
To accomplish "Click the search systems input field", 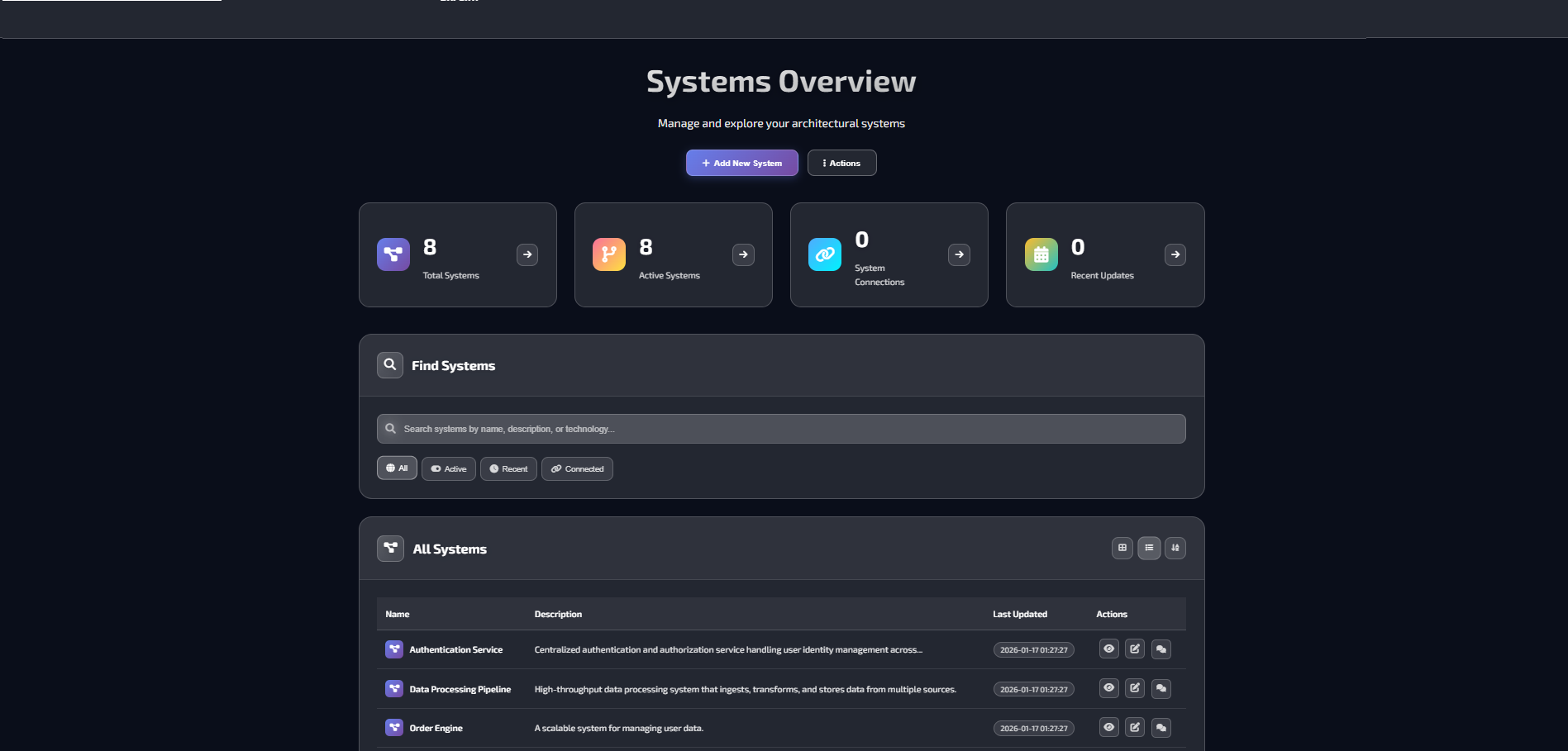I will [x=780, y=428].
